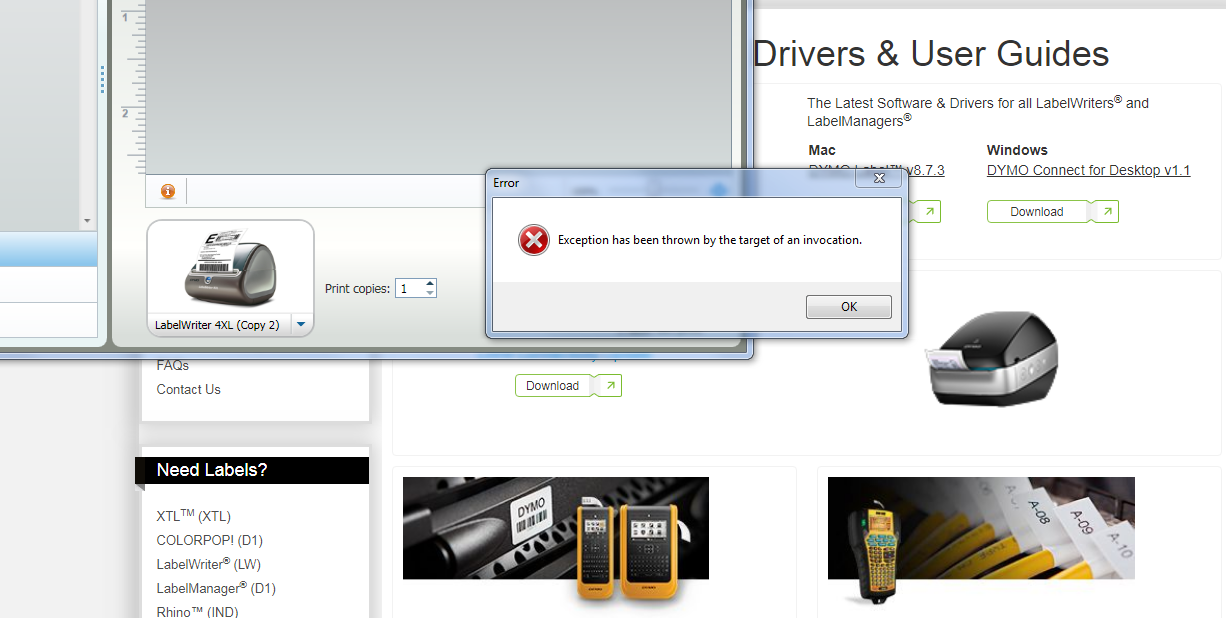Viewport: 1226px width, 618px height.
Task: Click the Print copies number field
Action: (410, 288)
